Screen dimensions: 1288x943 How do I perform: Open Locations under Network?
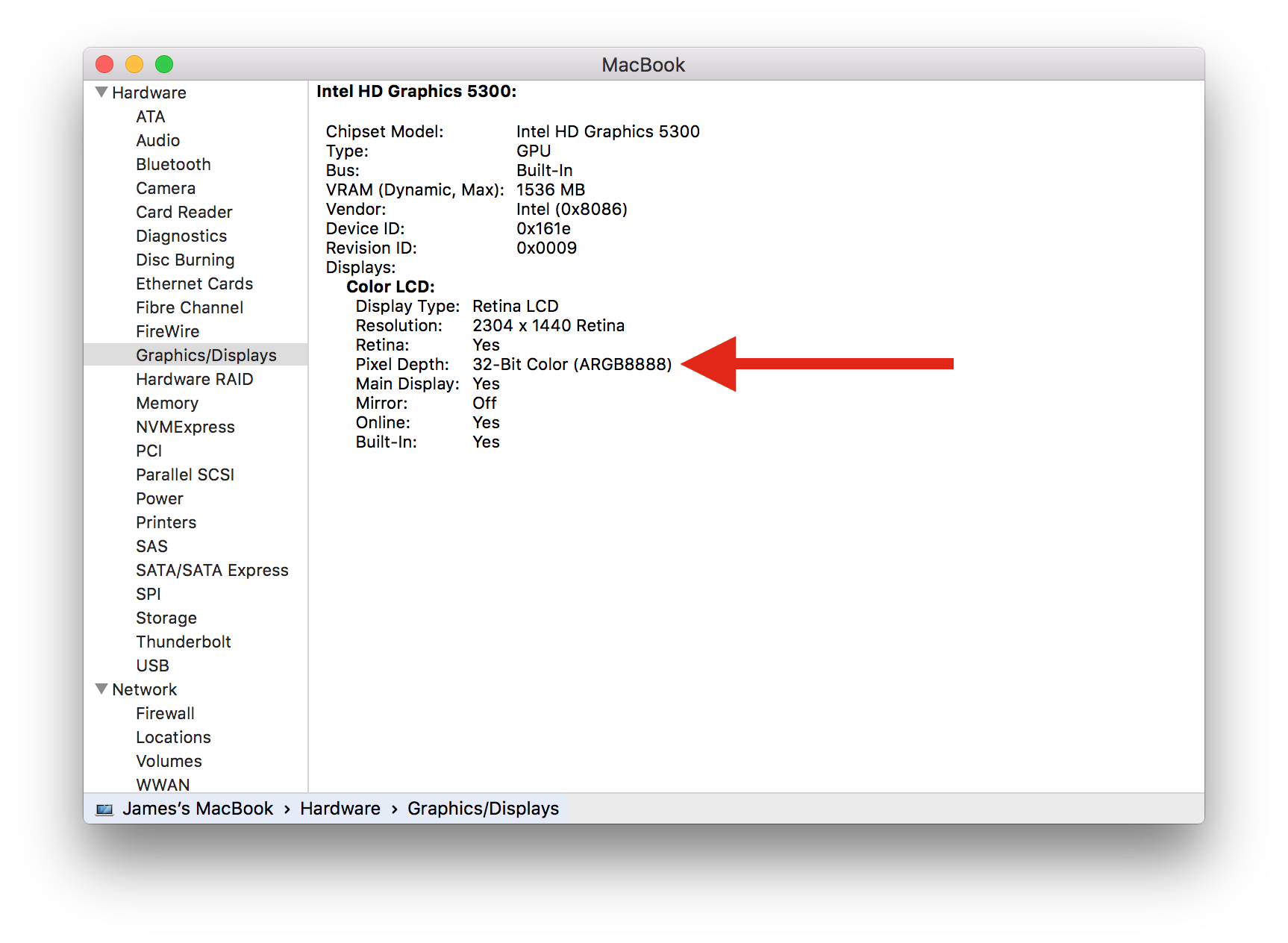[x=174, y=737]
